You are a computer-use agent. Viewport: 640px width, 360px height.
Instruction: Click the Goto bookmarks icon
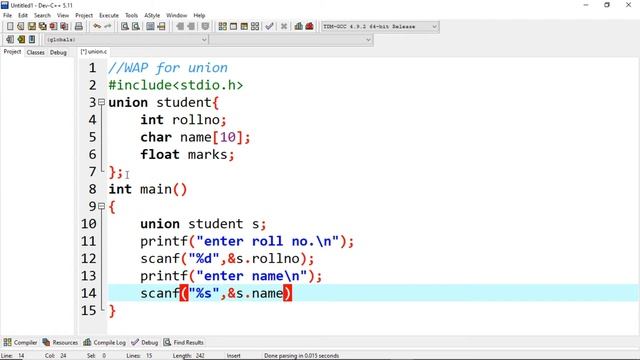[x=32, y=40]
